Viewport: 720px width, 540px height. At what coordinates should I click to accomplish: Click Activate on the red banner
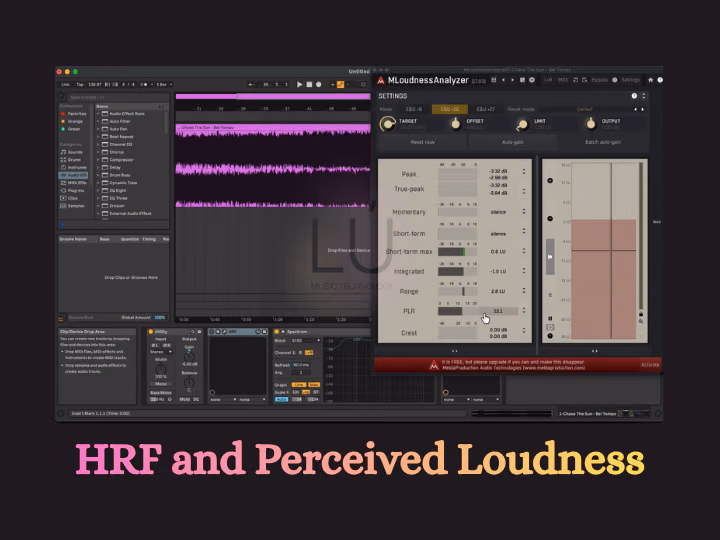click(650, 365)
